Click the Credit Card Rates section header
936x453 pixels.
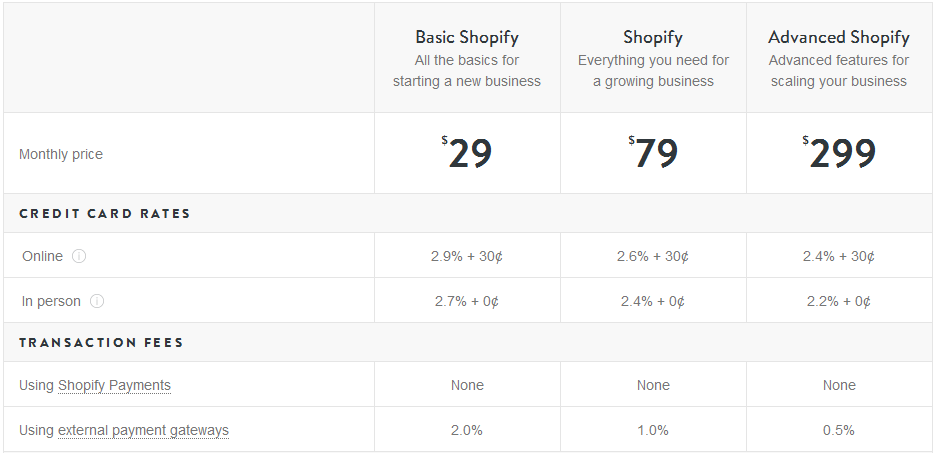tap(104, 213)
